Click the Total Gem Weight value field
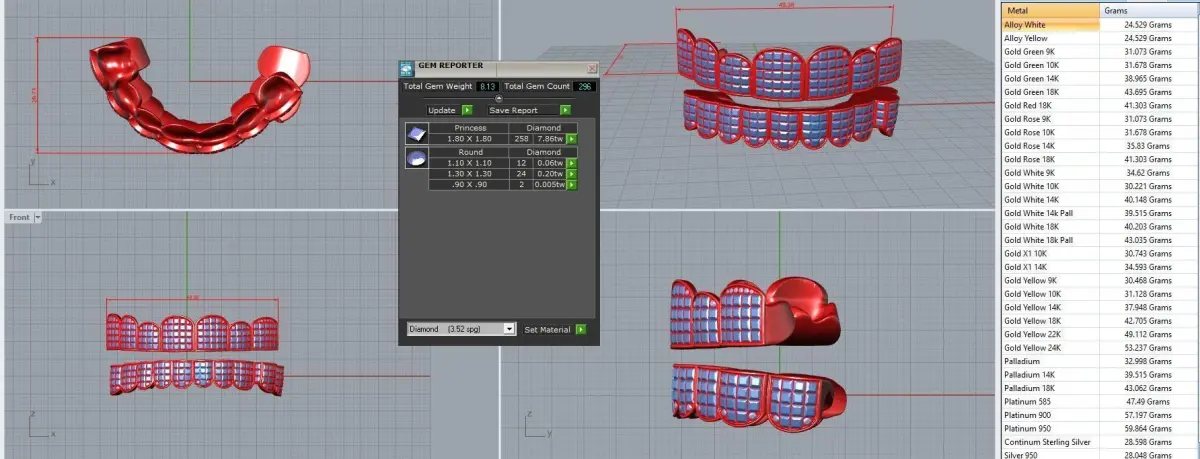Image resolution: width=1200 pixels, height=459 pixels. 487,87
